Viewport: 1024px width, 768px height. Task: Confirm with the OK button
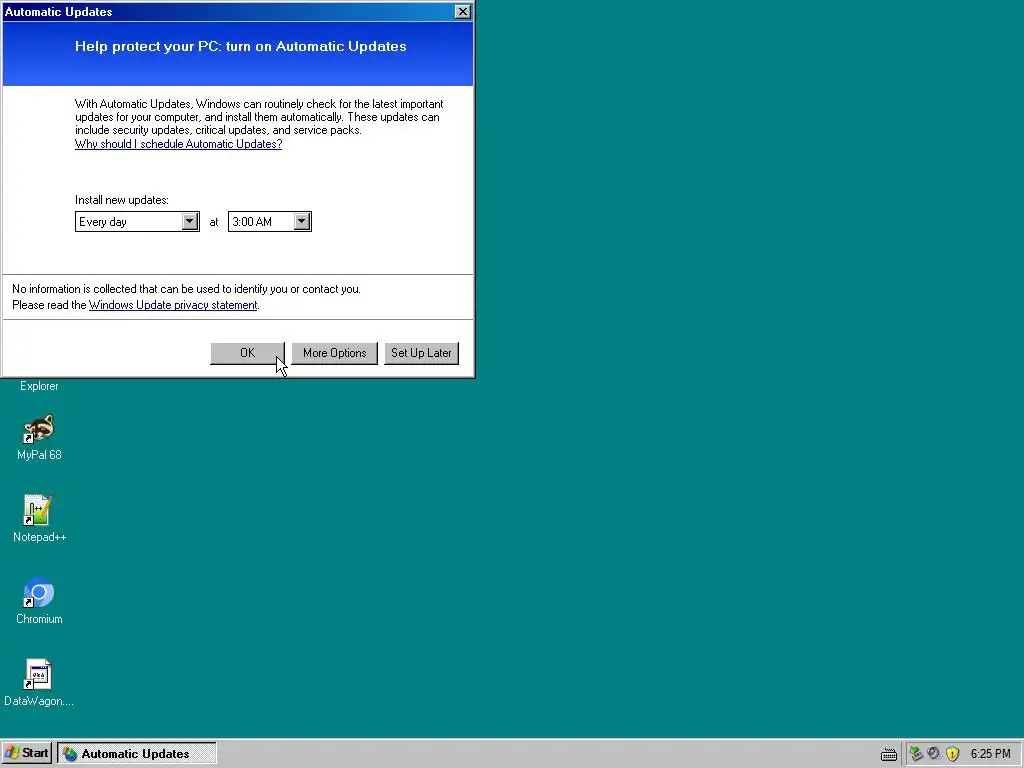[248, 353]
